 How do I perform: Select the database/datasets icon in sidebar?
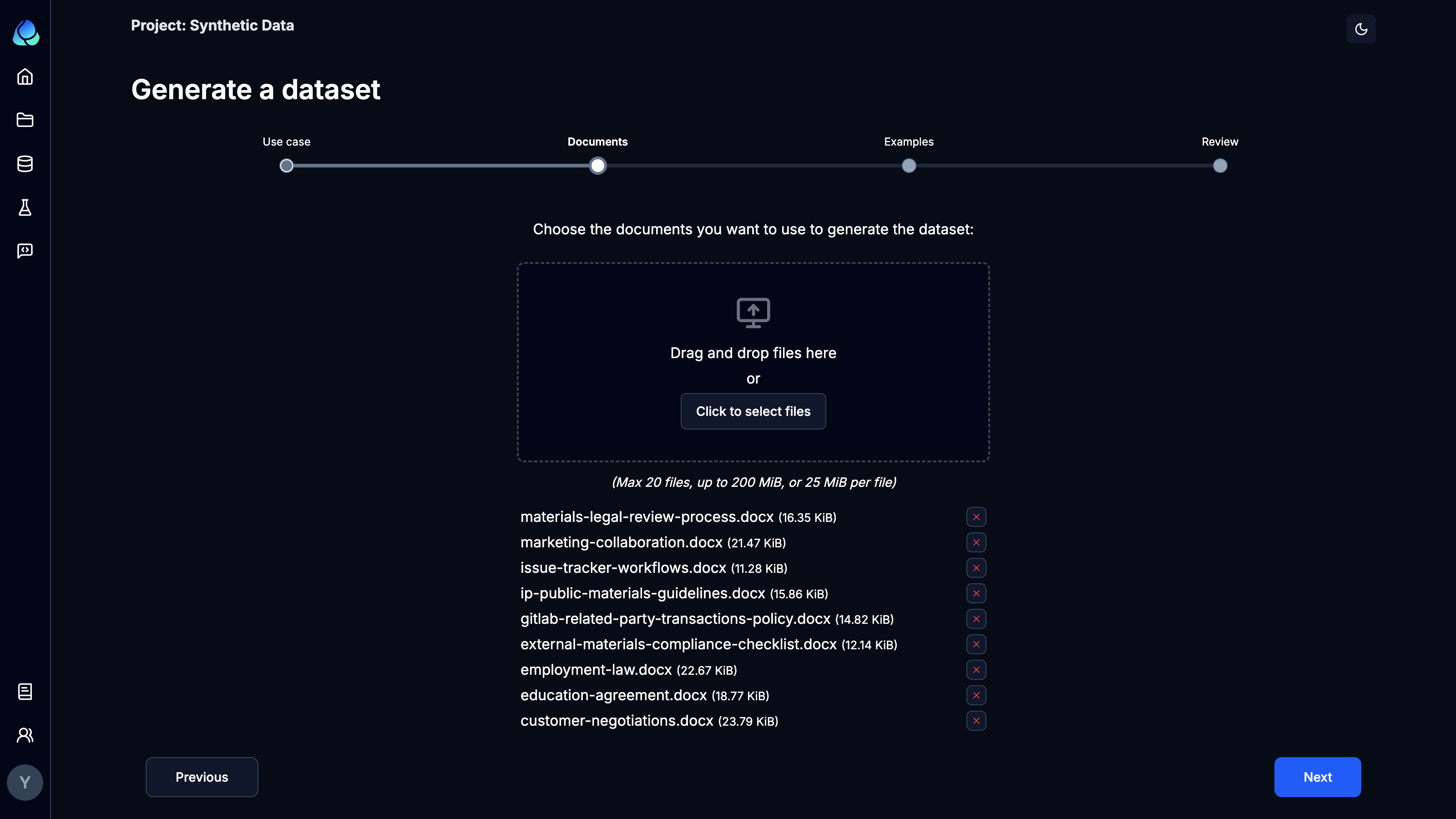[x=25, y=163]
